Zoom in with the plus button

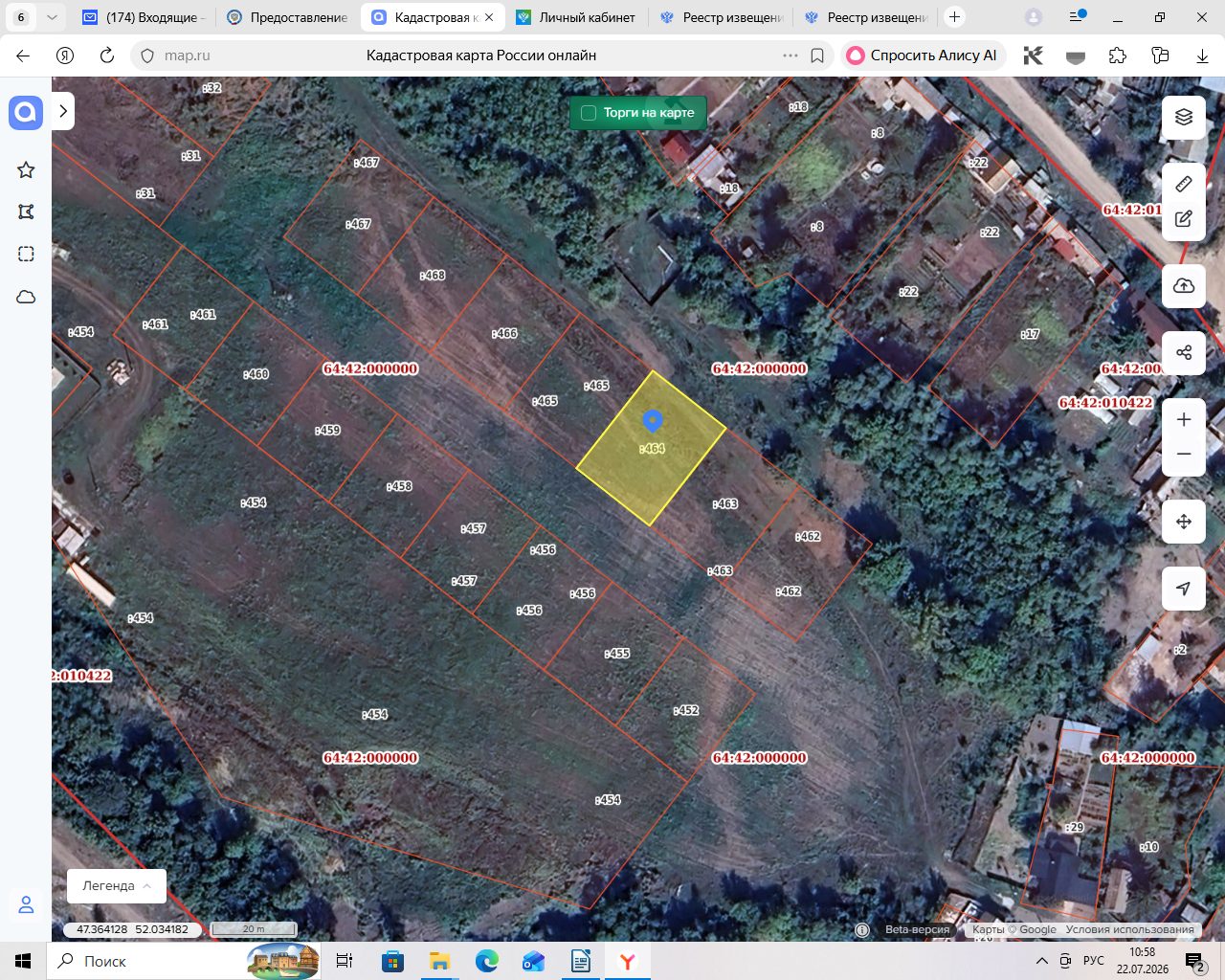1184,420
